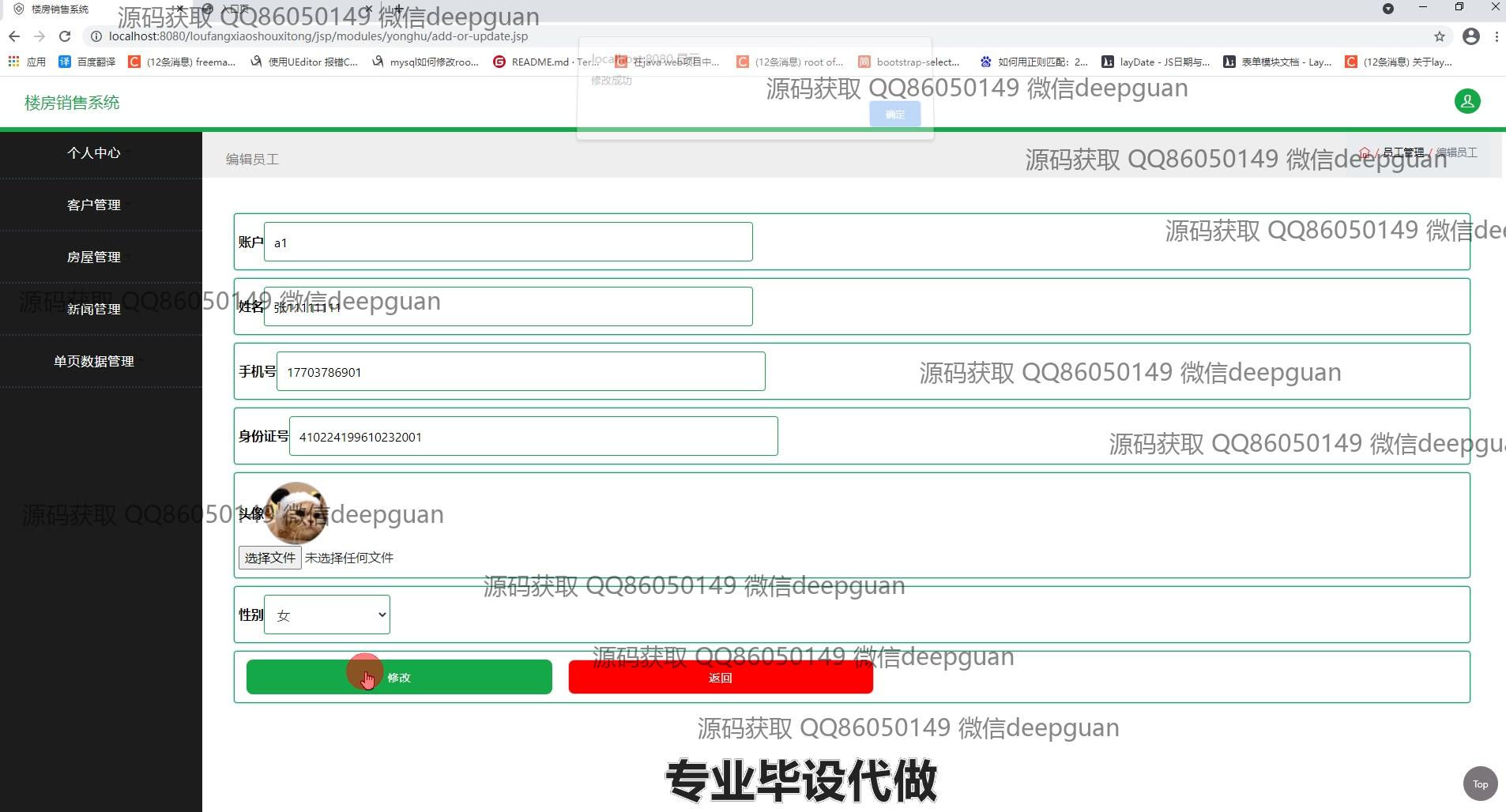Screen dimensions: 1506x812
Task: Click 选择文件 to upload avatar
Action: point(269,558)
